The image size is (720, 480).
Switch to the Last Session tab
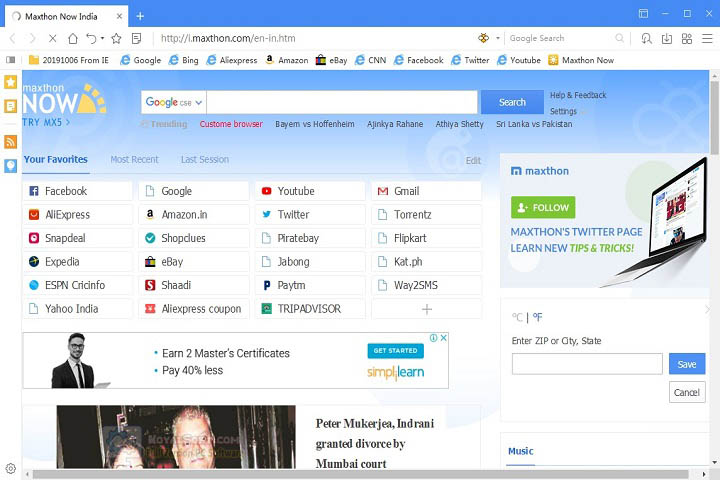click(205, 159)
